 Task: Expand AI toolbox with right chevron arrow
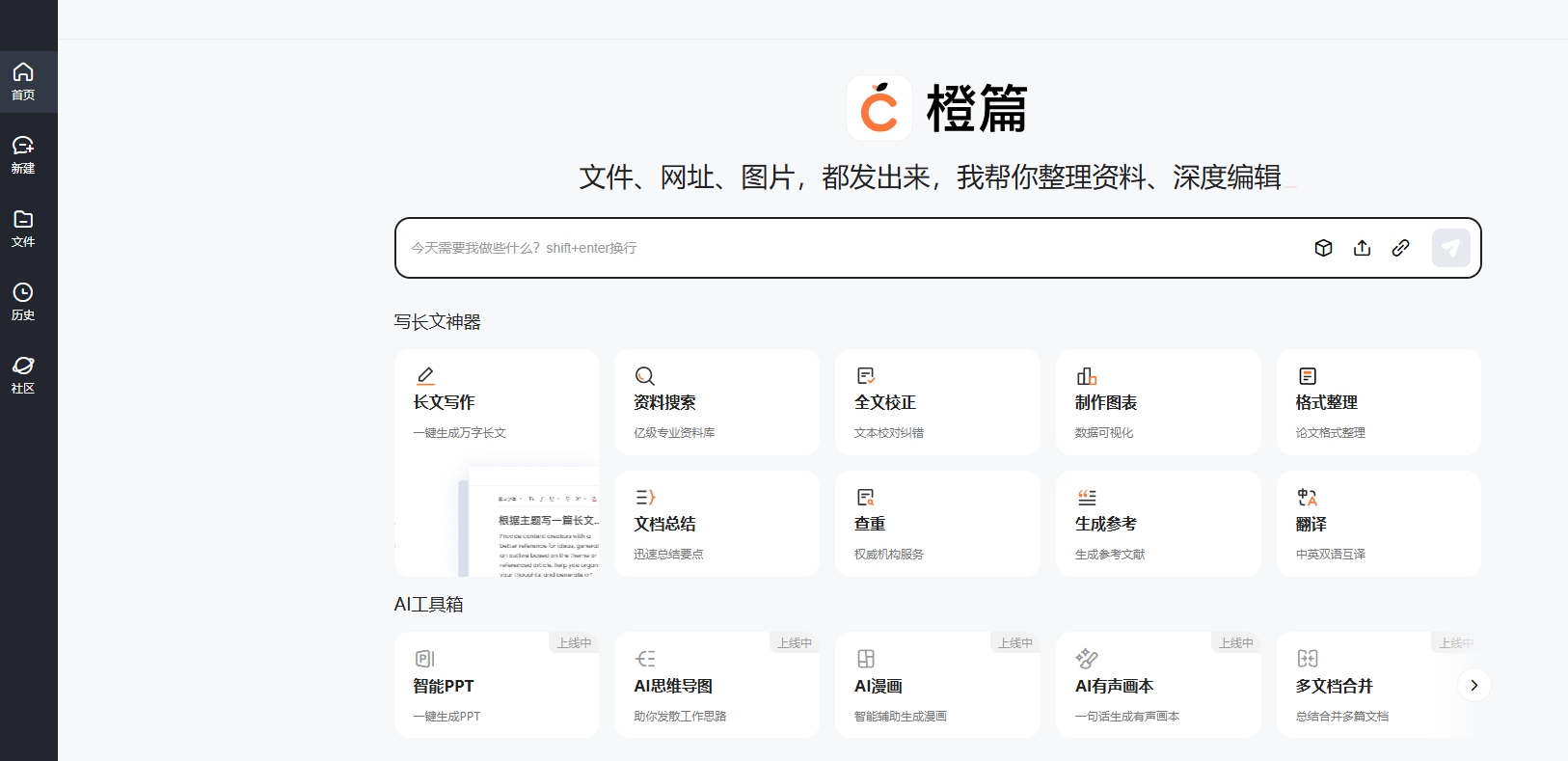[1473, 686]
